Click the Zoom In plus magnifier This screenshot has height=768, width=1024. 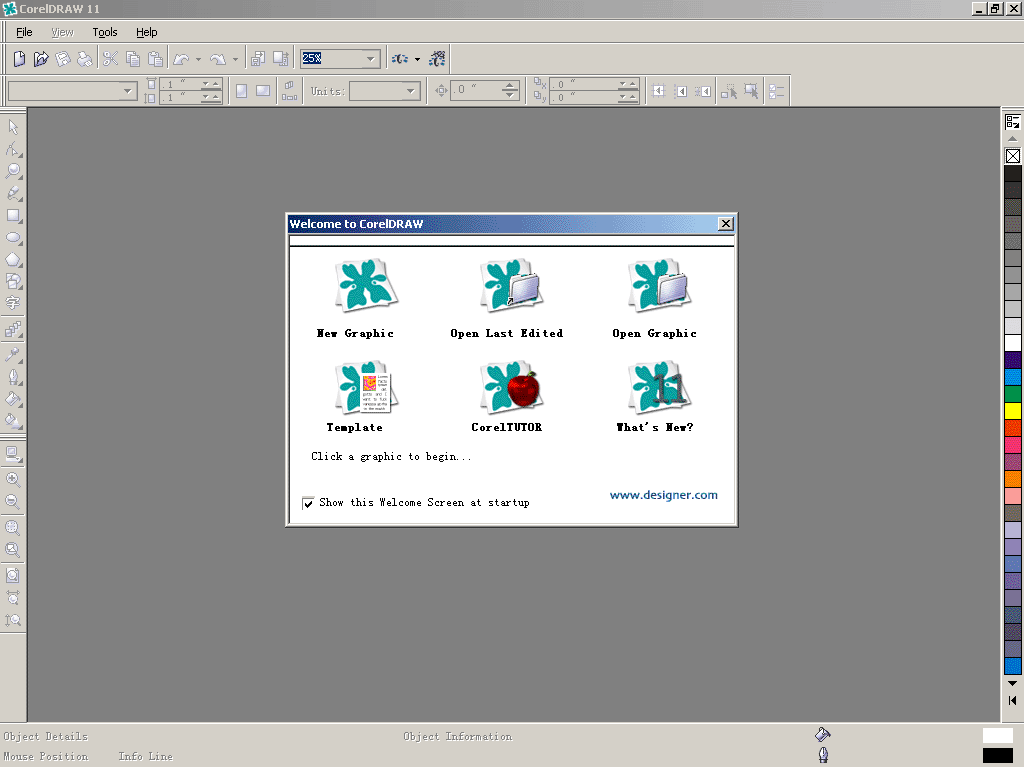pyautogui.click(x=13, y=479)
